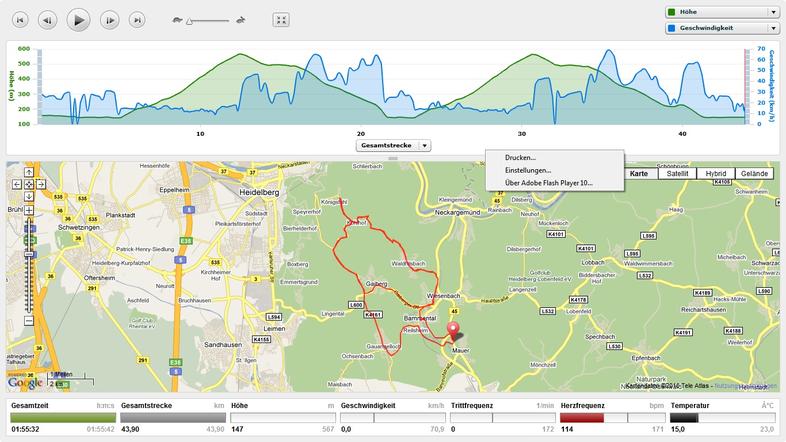This screenshot has width=786, height=442.
Task: Click the Höhe value bar
Action: point(283,417)
